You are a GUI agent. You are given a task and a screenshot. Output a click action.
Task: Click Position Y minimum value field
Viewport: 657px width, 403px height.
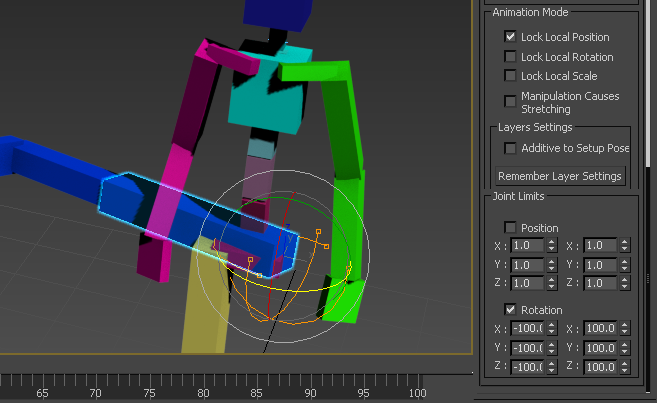click(x=527, y=265)
